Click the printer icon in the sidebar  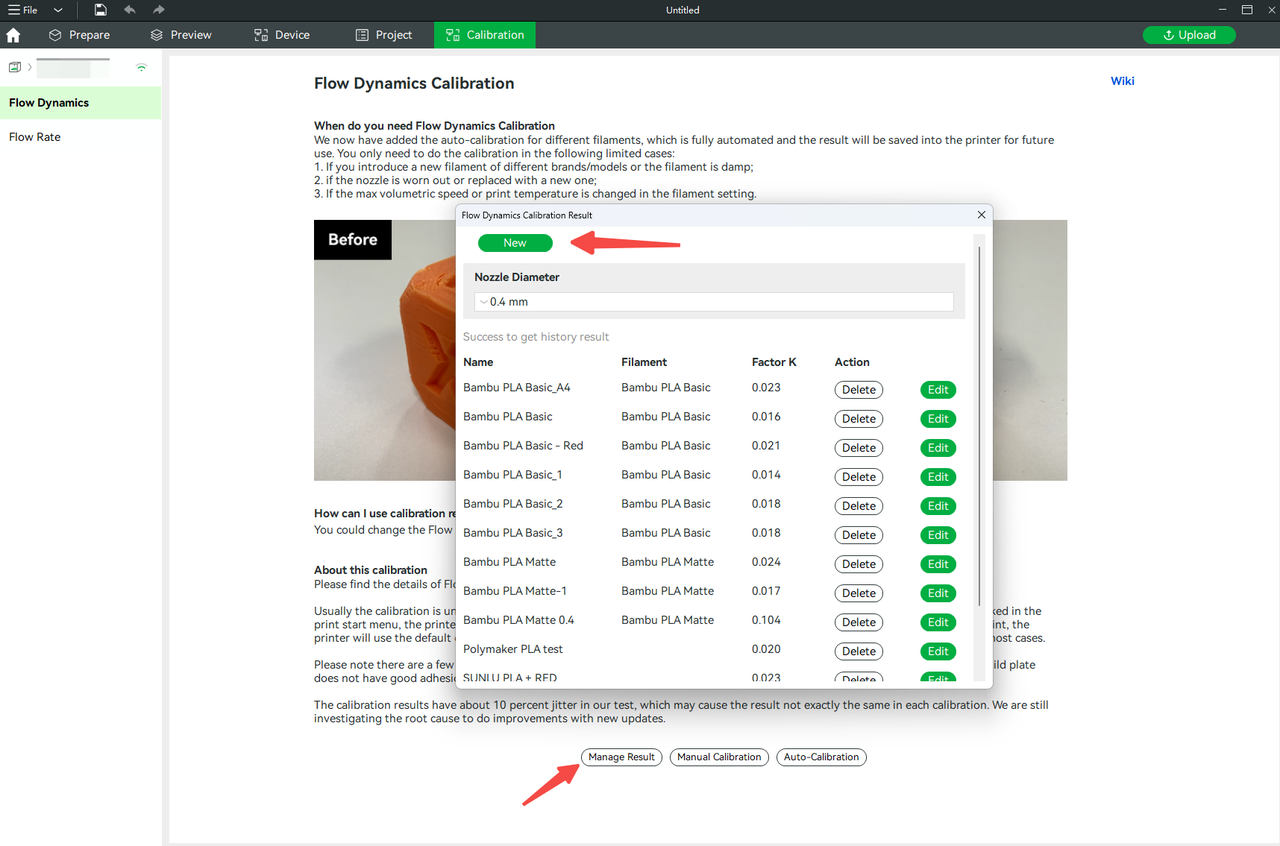click(15, 68)
